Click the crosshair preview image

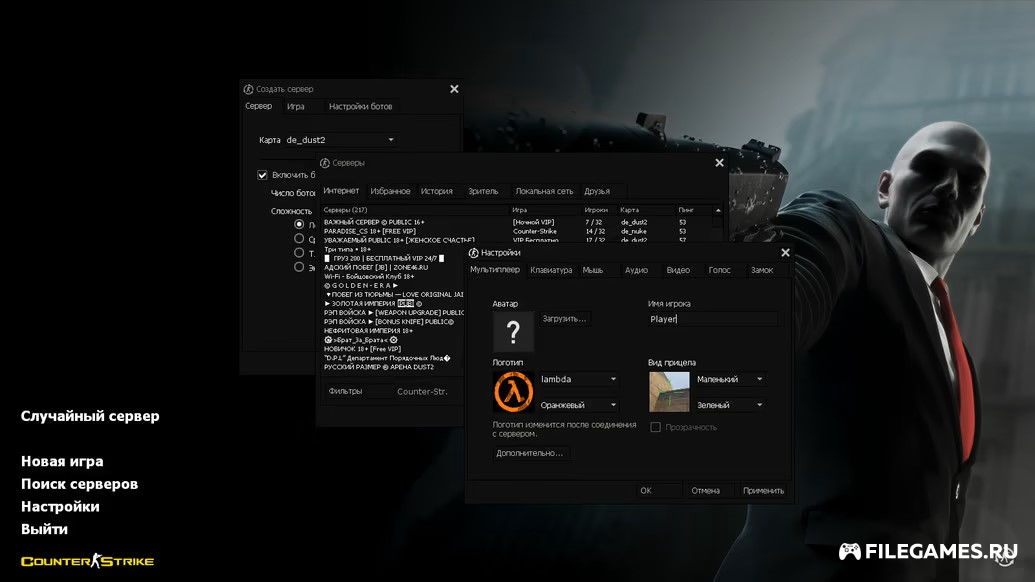[669, 391]
